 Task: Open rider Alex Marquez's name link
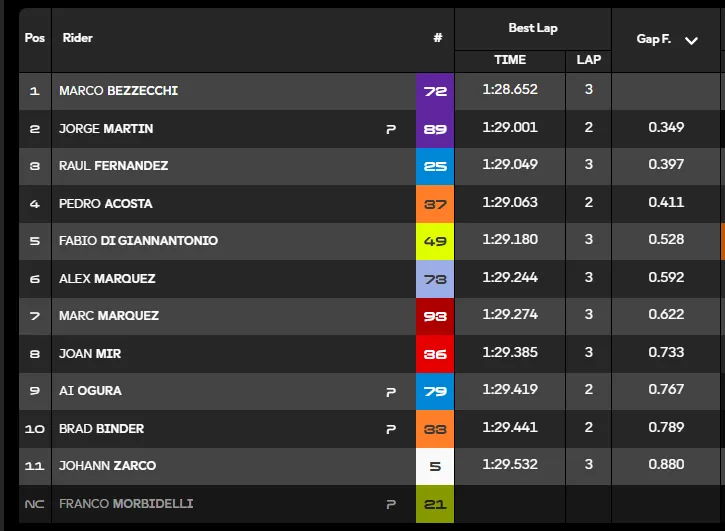pyautogui.click(x=107, y=278)
